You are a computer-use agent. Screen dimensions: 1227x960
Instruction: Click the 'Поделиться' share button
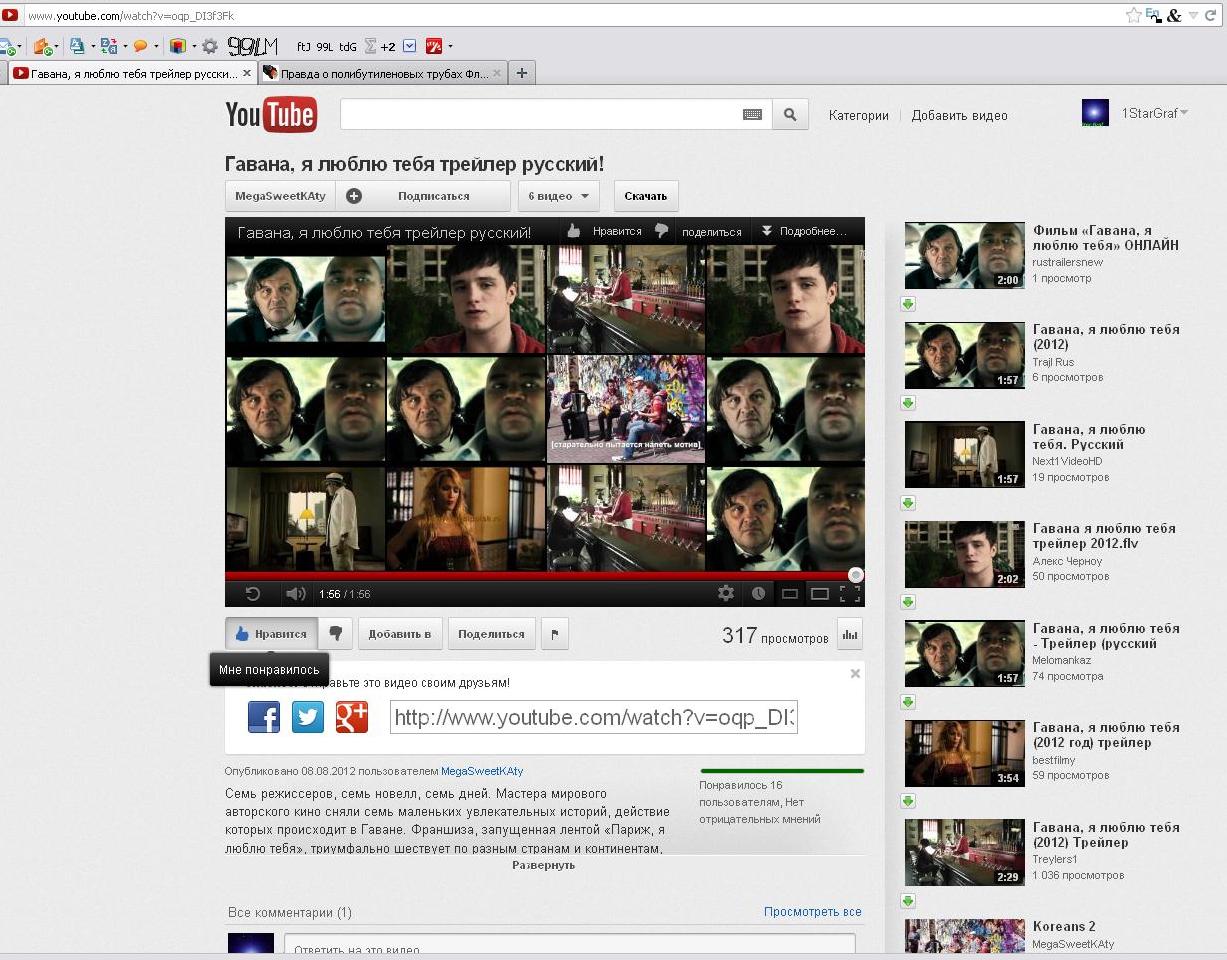tap(491, 633)
